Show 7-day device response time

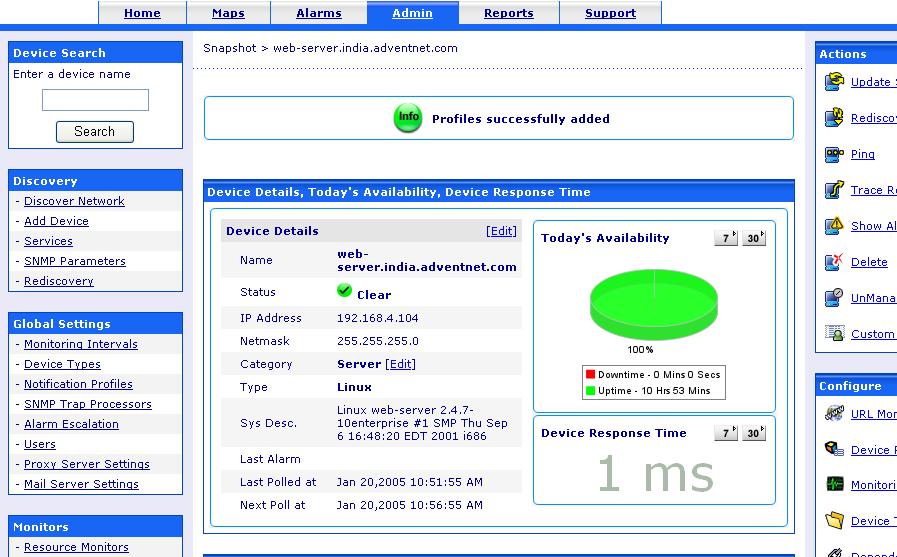[725, 433]
